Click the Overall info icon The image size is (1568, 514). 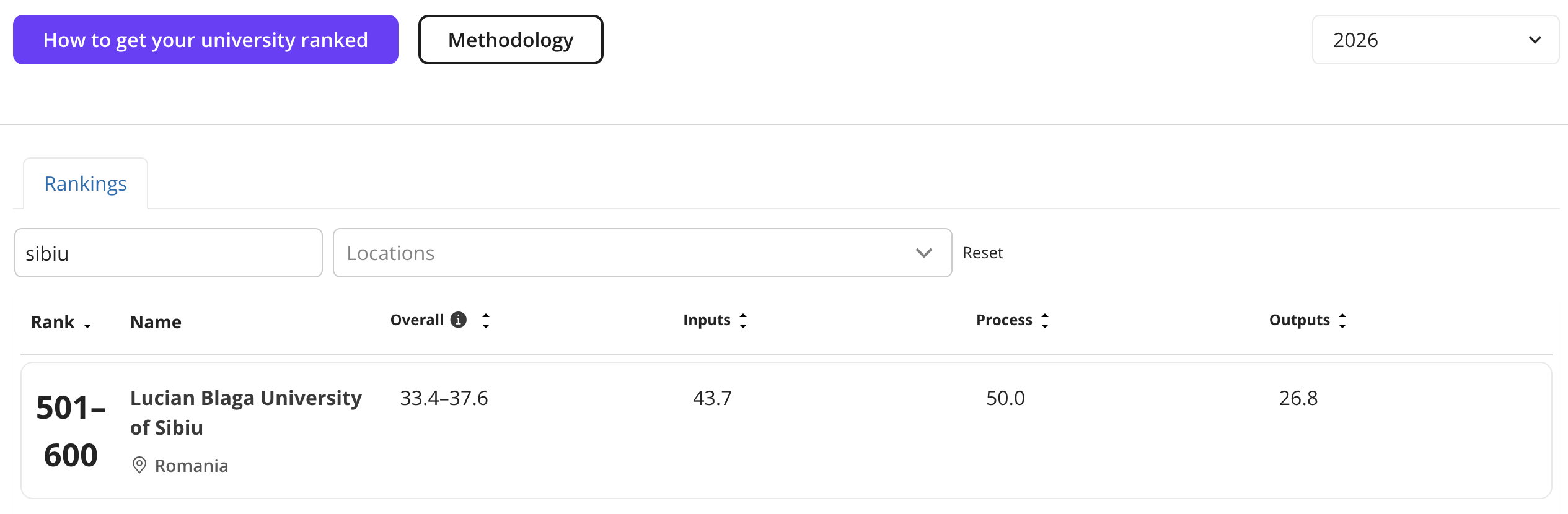(x=458, y=320)
